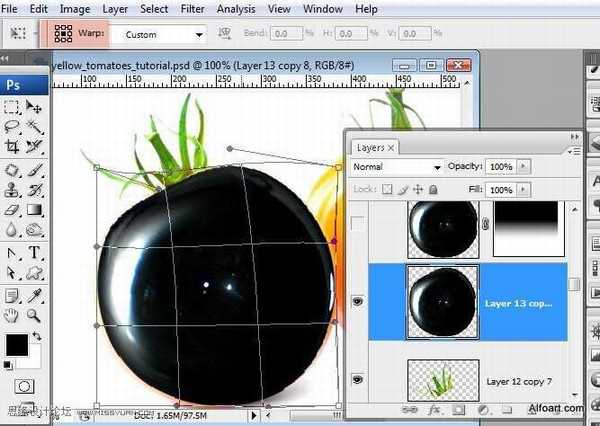
Task: Select the Hand tool
Action: pos(12,315)
